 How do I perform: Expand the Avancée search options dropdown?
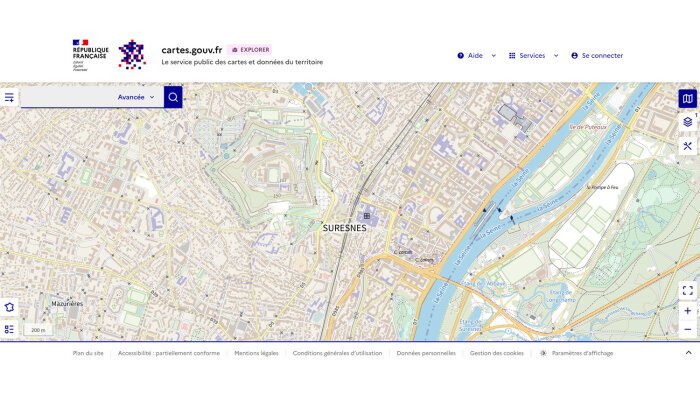(136, 97)
